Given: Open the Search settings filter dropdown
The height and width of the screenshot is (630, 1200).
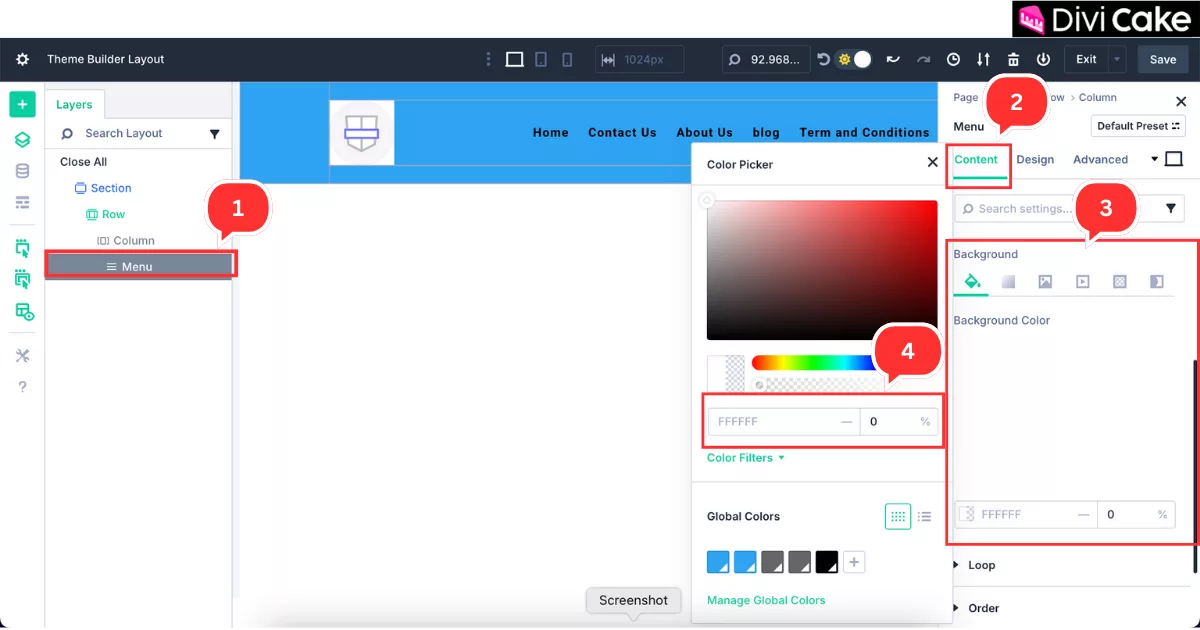Looking at the screenshot, I should 1171,208.
